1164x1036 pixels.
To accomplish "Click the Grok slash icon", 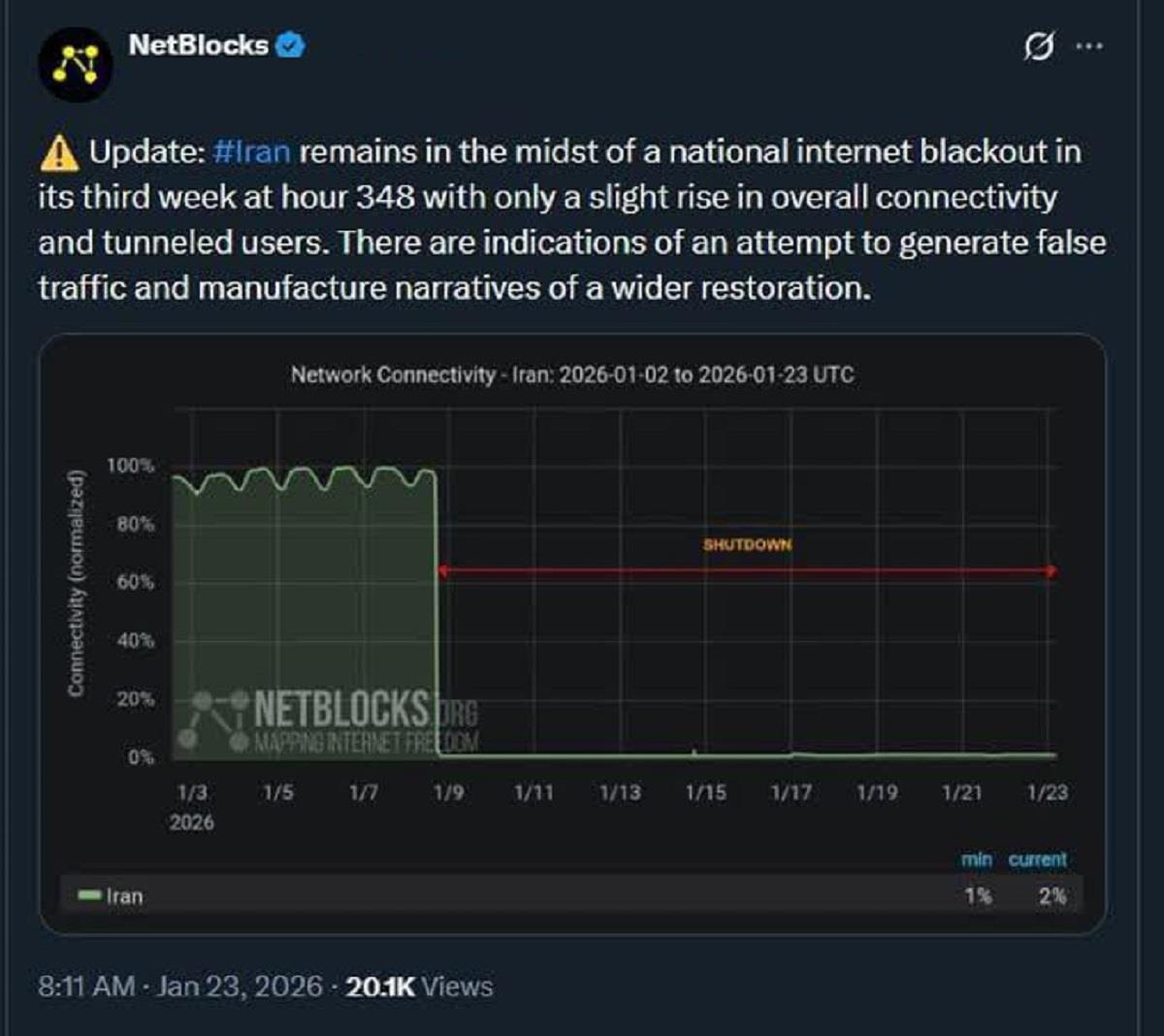I will pyautogui.click(x=1039, y=46).
